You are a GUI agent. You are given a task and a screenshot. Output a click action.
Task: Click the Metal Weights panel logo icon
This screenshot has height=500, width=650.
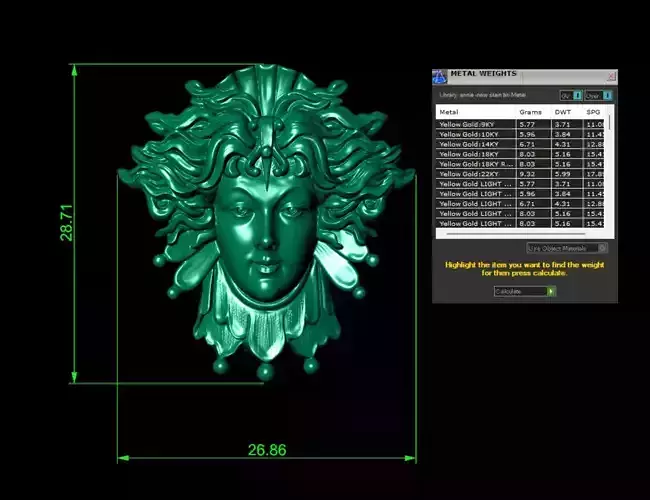(439, 77)
